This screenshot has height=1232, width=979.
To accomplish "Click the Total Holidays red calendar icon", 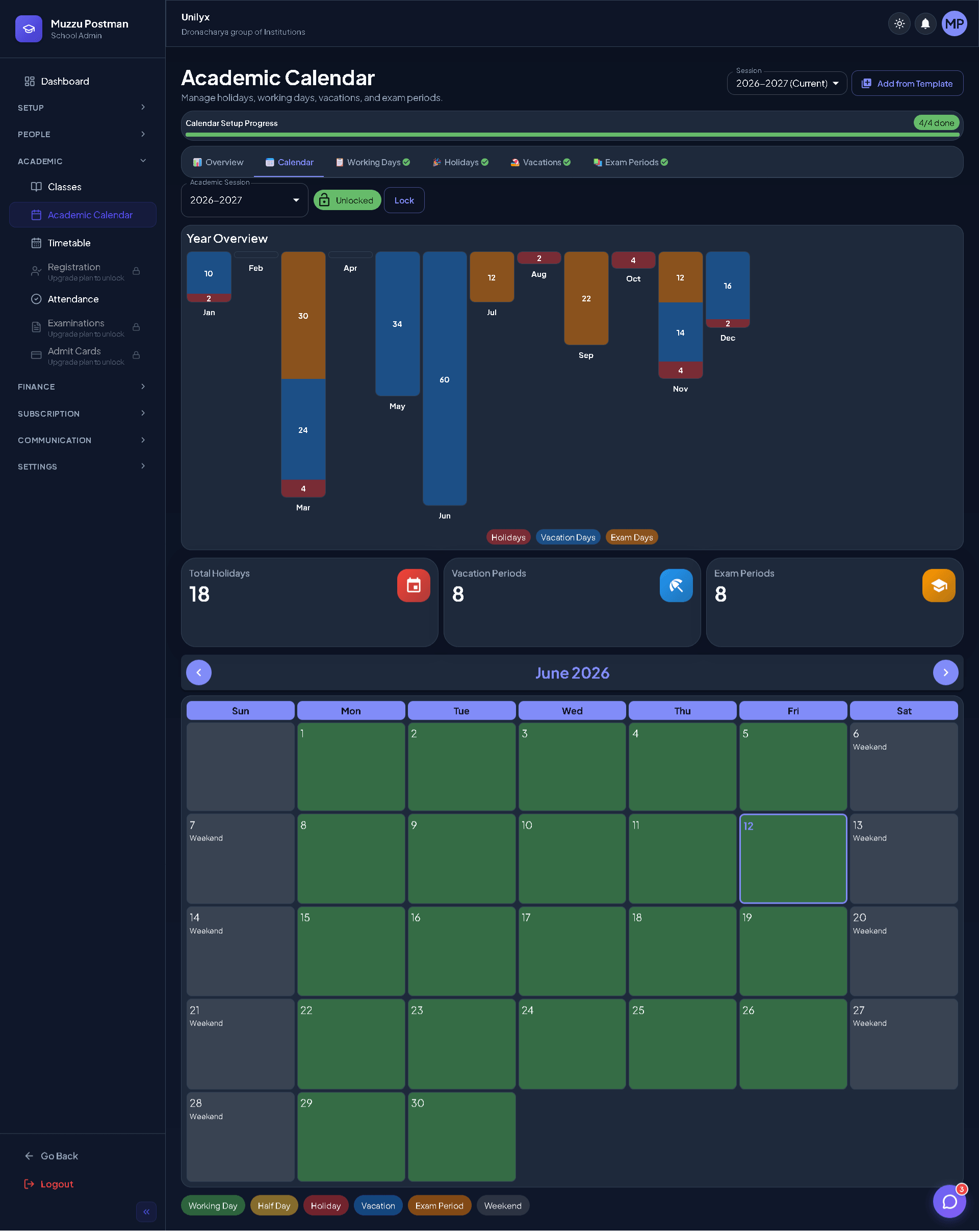I will click(x=413, y=585).
